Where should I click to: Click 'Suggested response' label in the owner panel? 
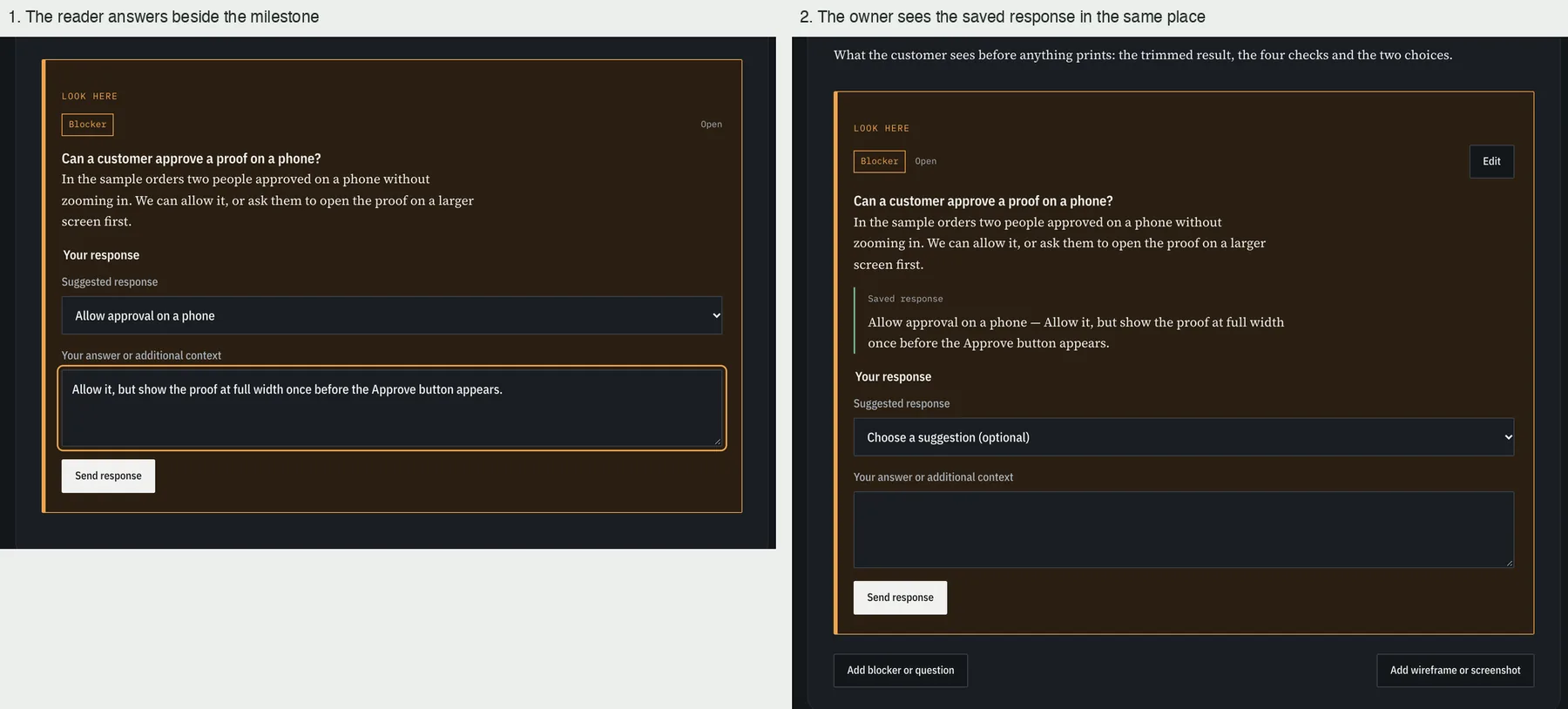pos(902,404)
